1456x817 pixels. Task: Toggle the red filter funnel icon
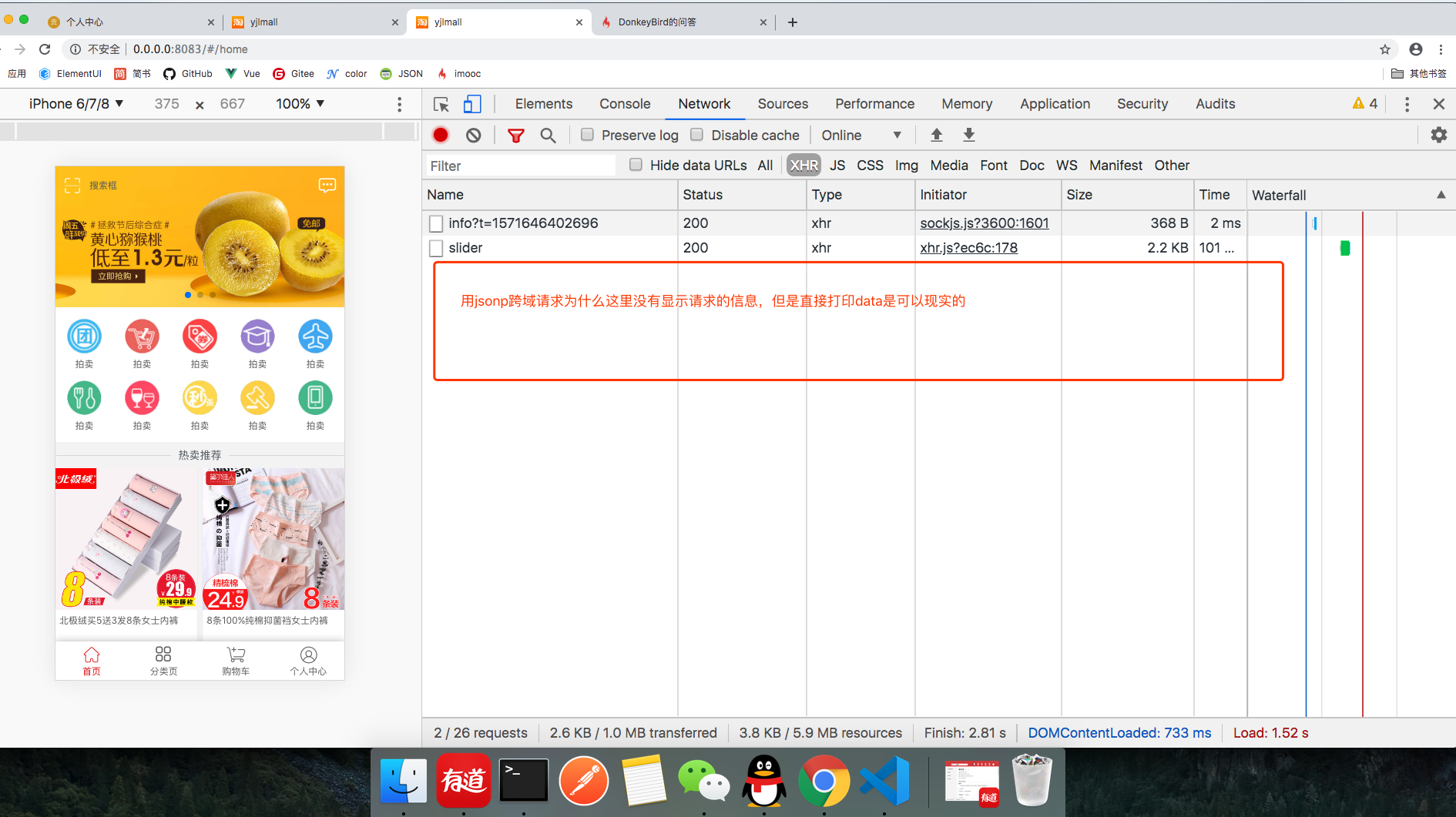(516, 136)
